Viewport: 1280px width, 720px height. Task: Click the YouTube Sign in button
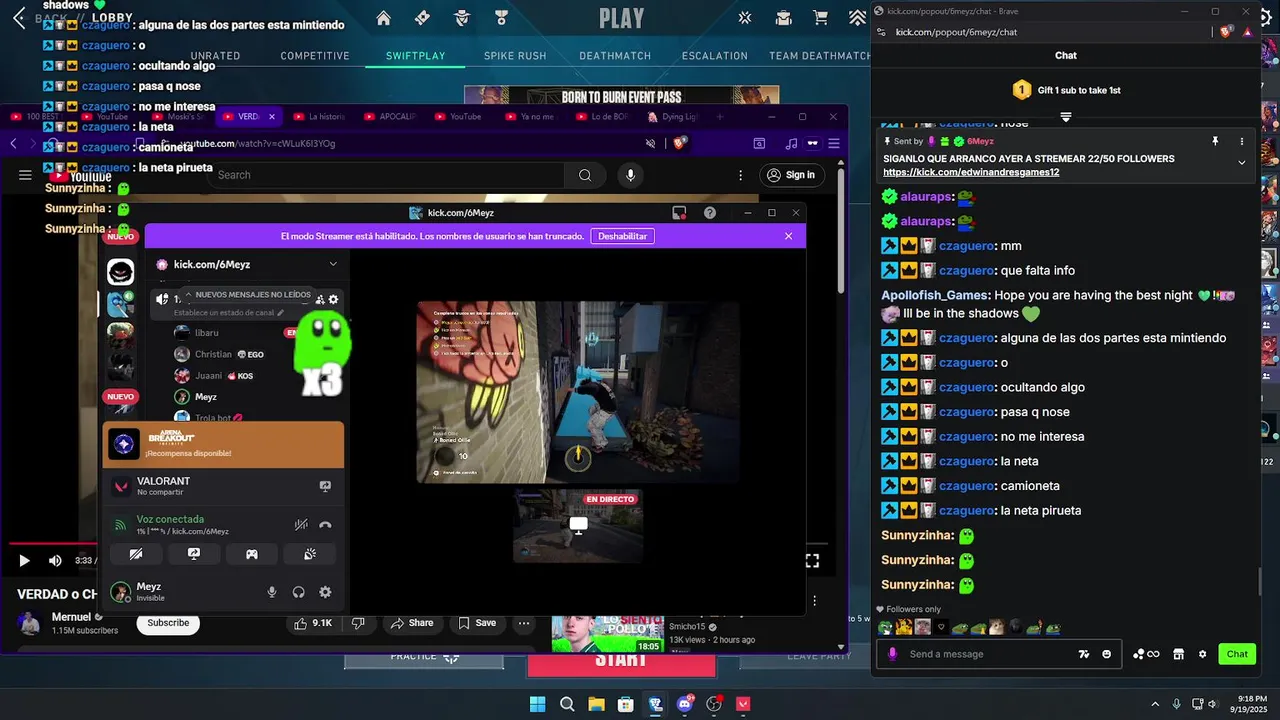(790, 175)
